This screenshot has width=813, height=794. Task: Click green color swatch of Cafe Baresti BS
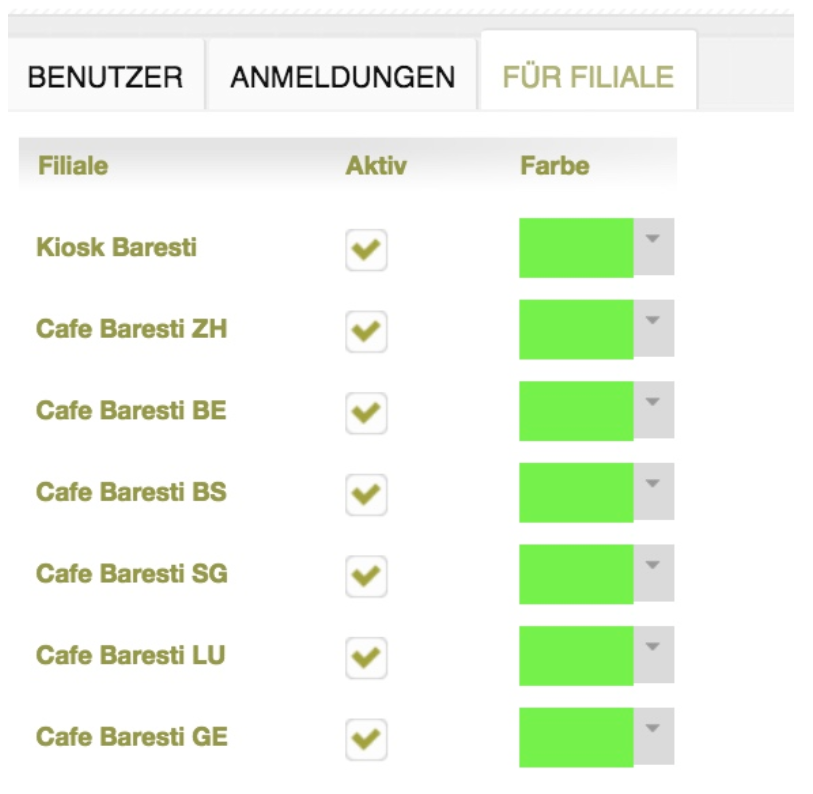coord(576,493)
